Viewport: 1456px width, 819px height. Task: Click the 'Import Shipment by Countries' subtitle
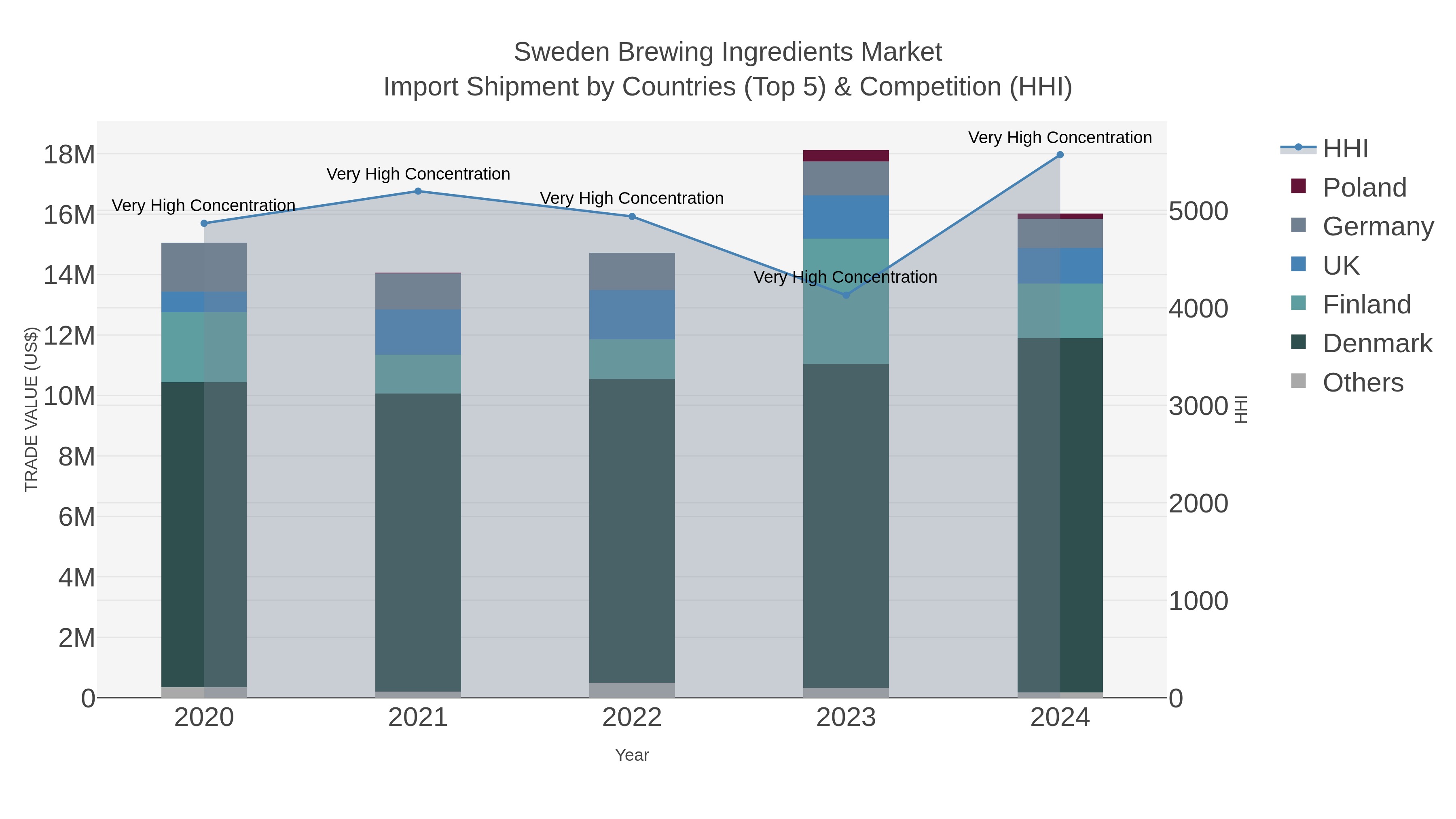[x=728, y=87]
